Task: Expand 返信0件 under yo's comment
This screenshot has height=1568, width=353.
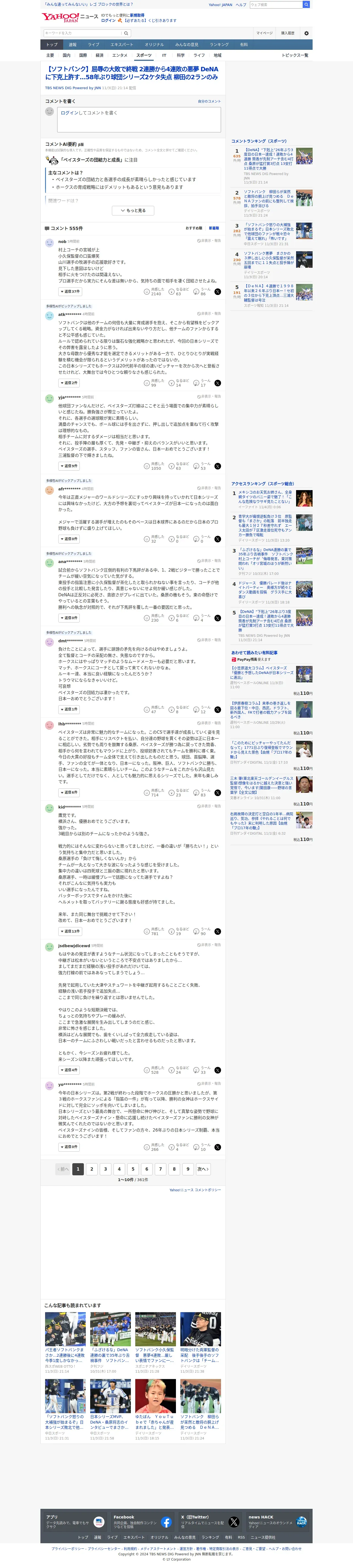Action: click(x=69, y=1147)
